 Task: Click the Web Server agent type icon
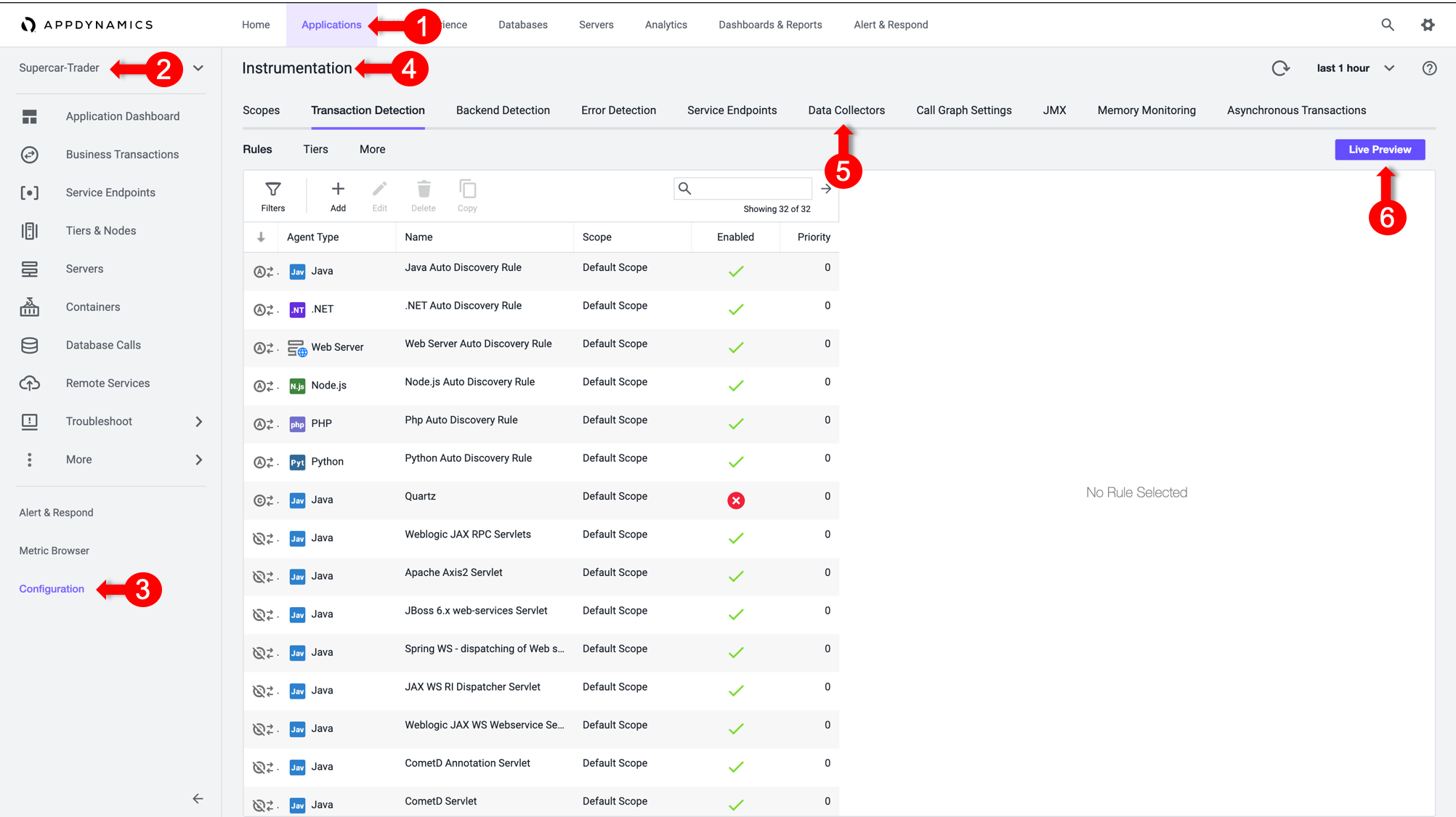[x=297, y=348]
